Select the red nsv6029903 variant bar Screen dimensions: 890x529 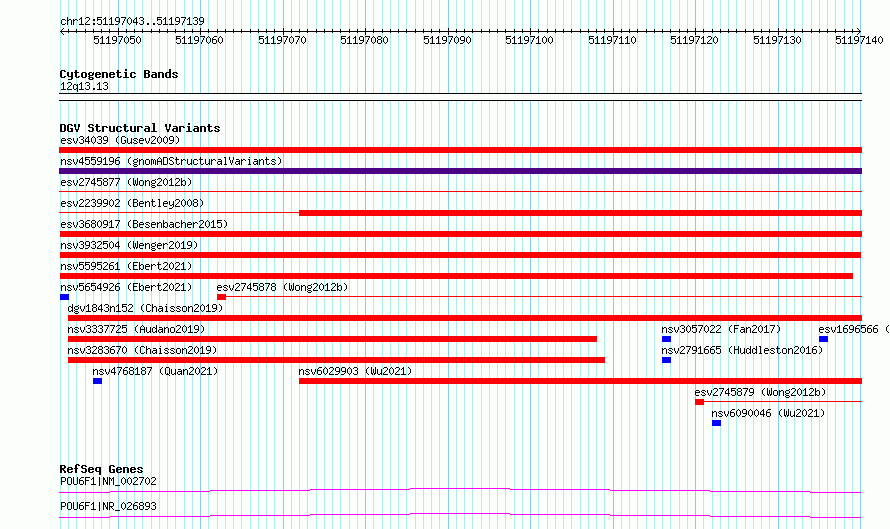[580, 381]
